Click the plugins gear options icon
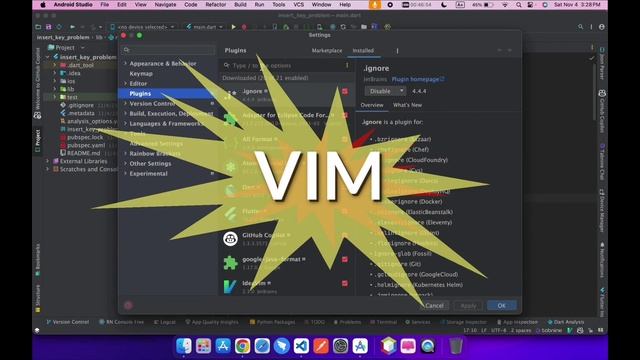This screenshot has width=640, height=360. click(x=397, y=51)
